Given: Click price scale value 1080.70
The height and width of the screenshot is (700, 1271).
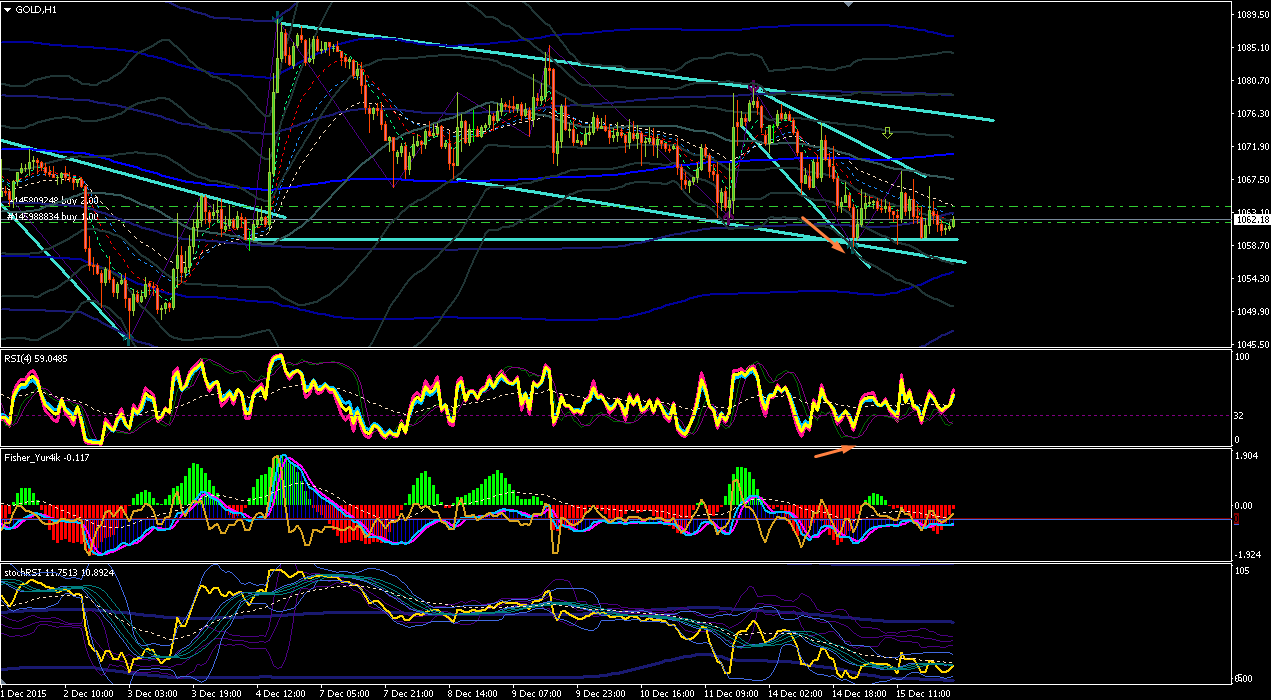Looking at the screenshot, I should (1252, 81).
